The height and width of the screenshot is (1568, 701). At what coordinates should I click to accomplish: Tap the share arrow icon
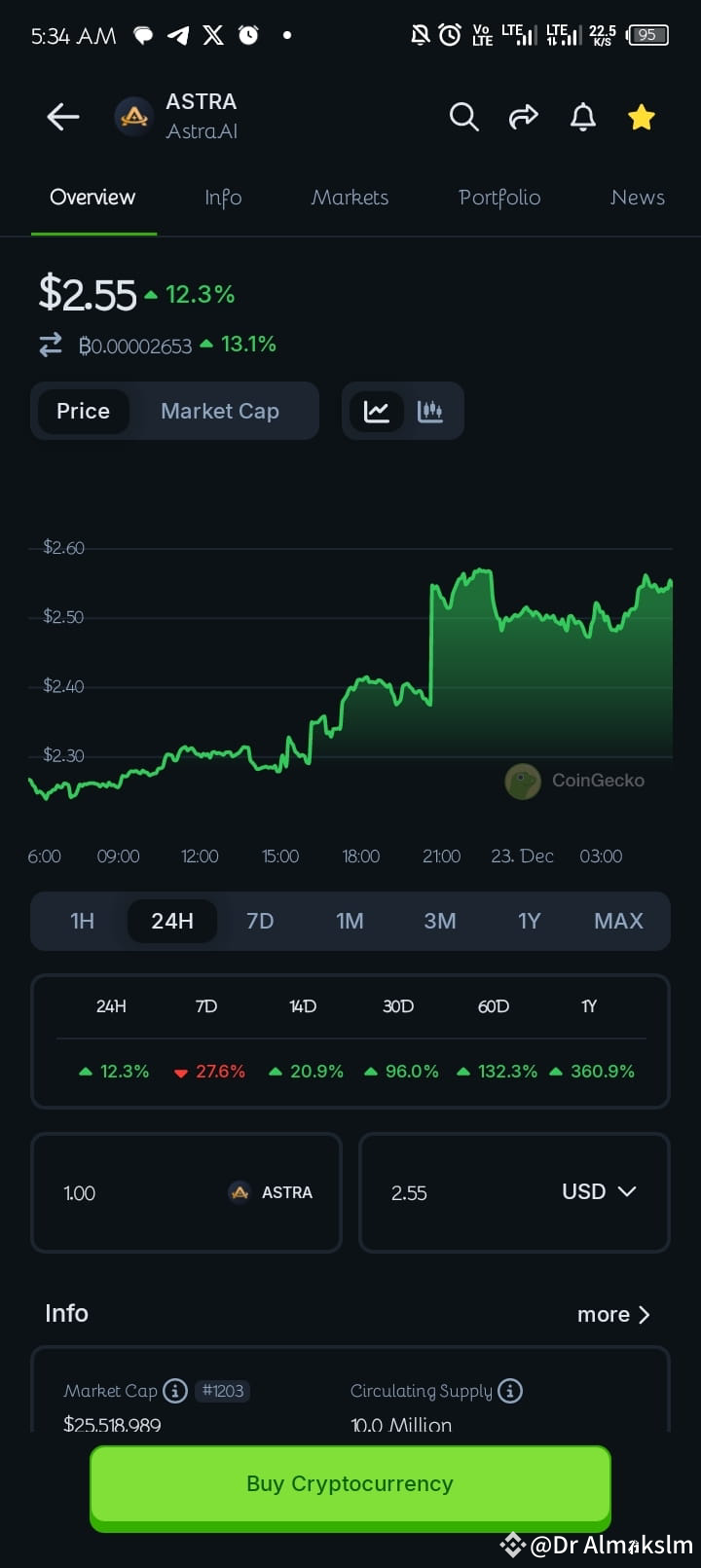pos(524,117)
